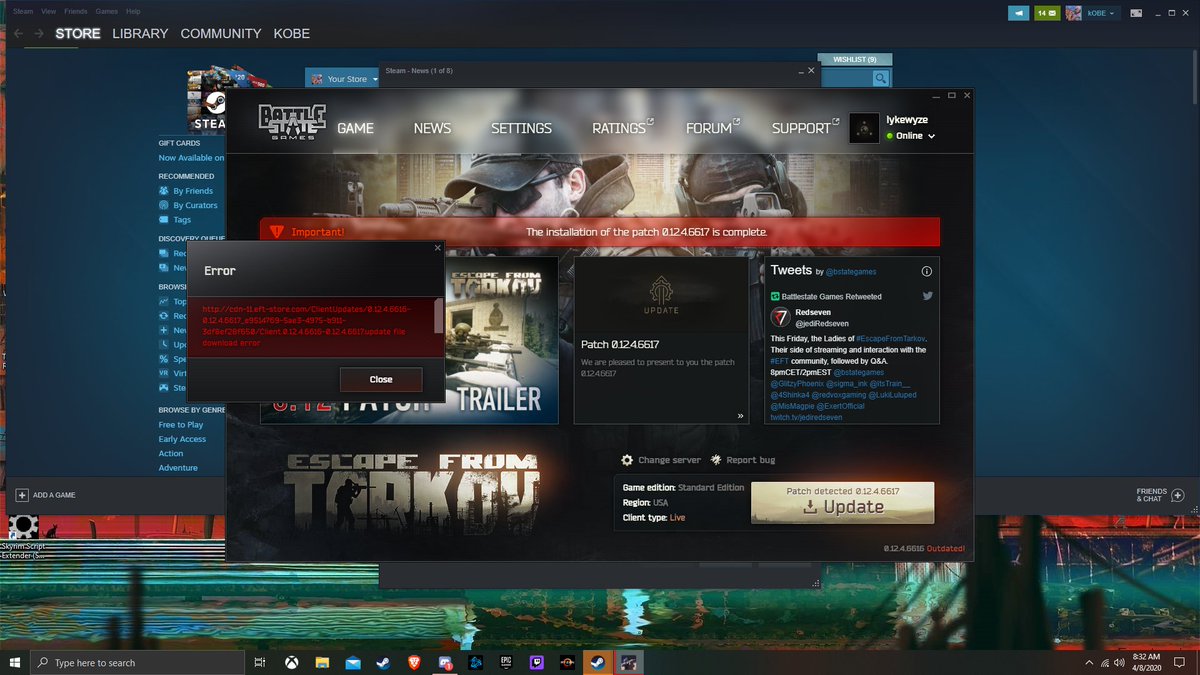
Task: Click the volume icon in system tray
Action: [x=1117, y=662]
